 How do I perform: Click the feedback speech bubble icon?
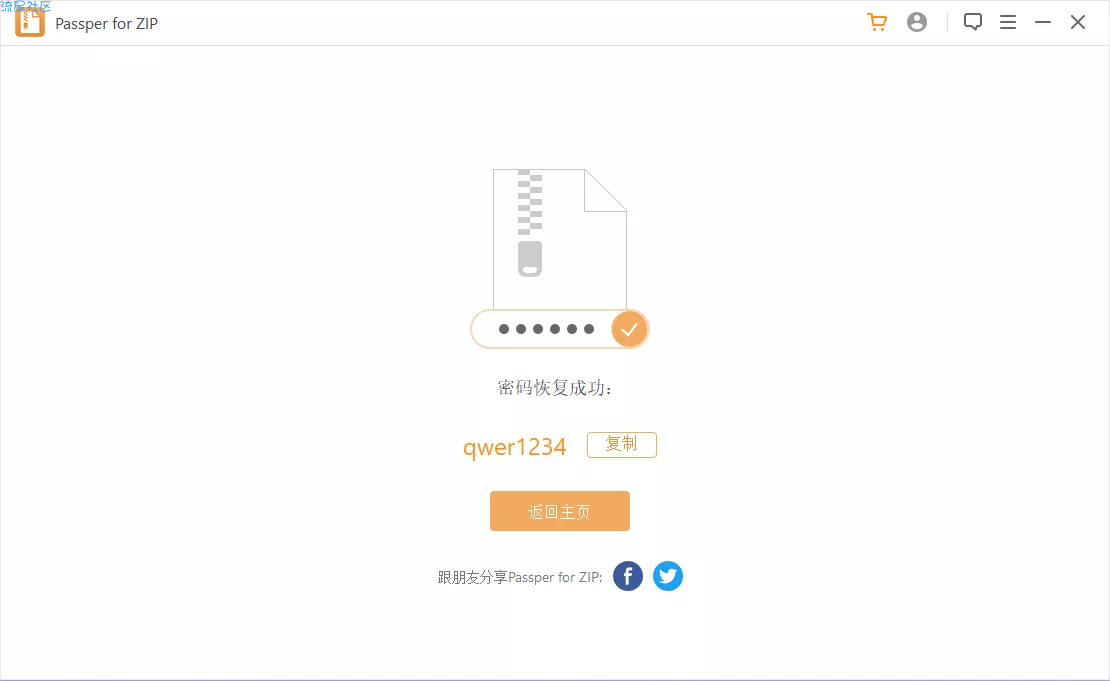973,22
